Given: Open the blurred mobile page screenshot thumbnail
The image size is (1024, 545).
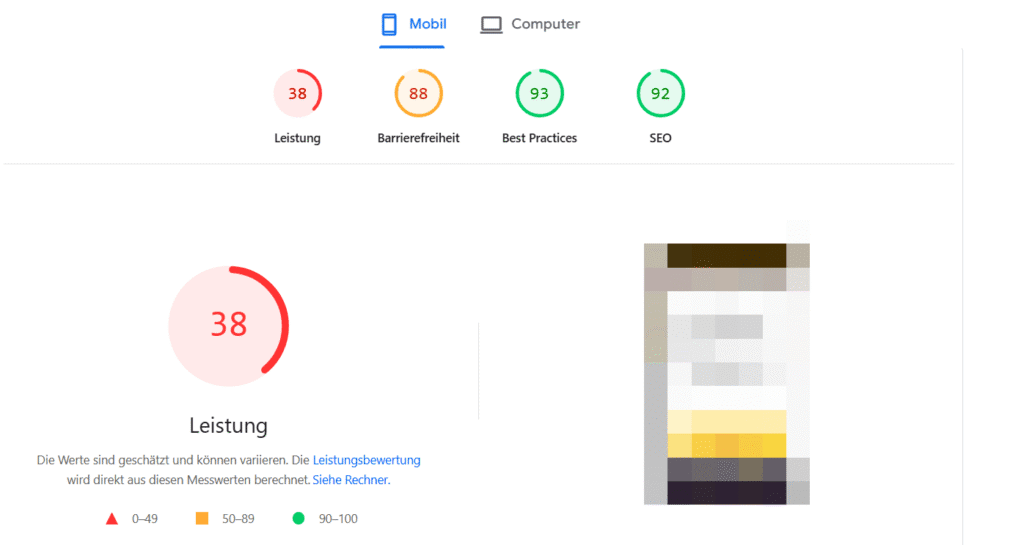Looking at the screenshot, I should pos(727,373).
